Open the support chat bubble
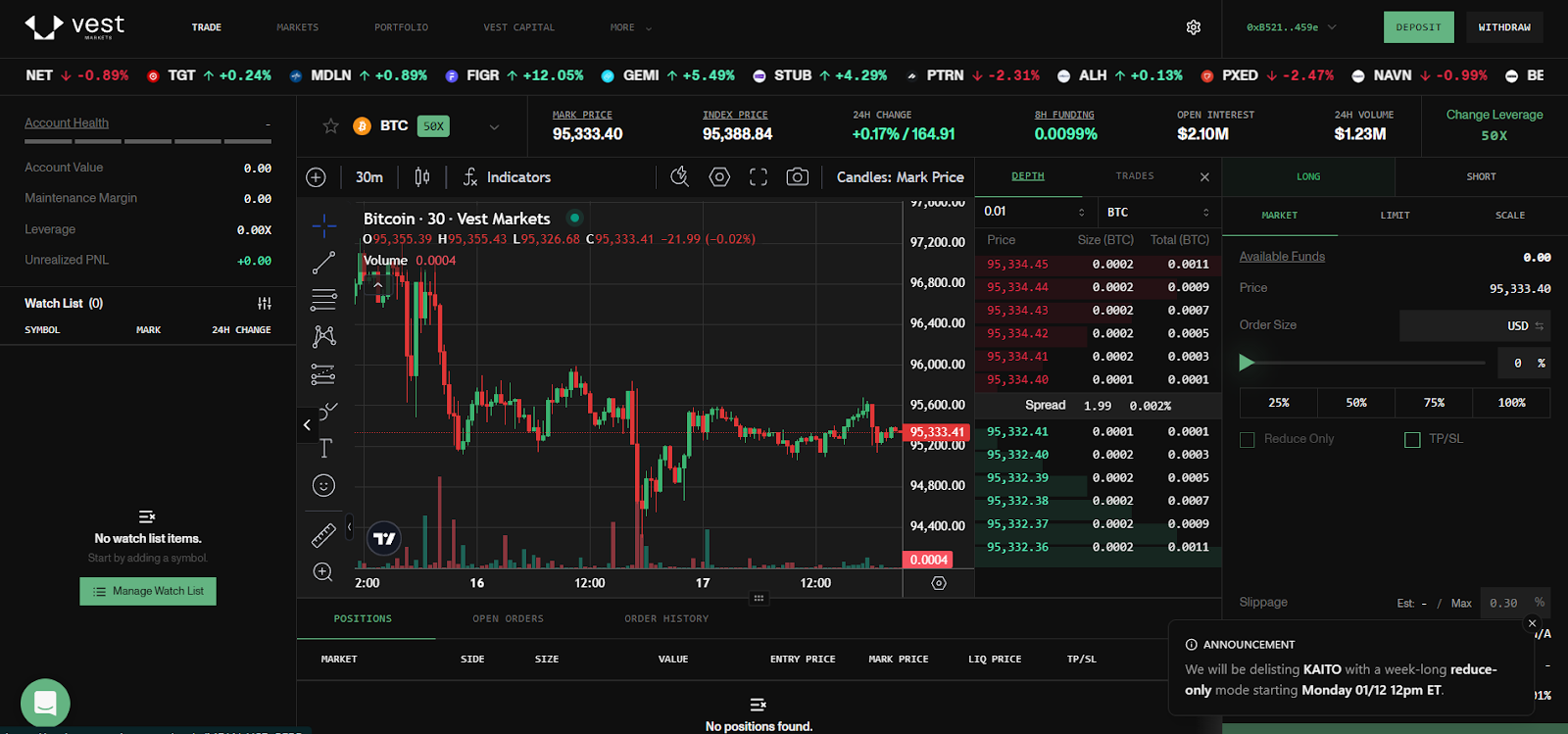 click(x=45, y=703)
